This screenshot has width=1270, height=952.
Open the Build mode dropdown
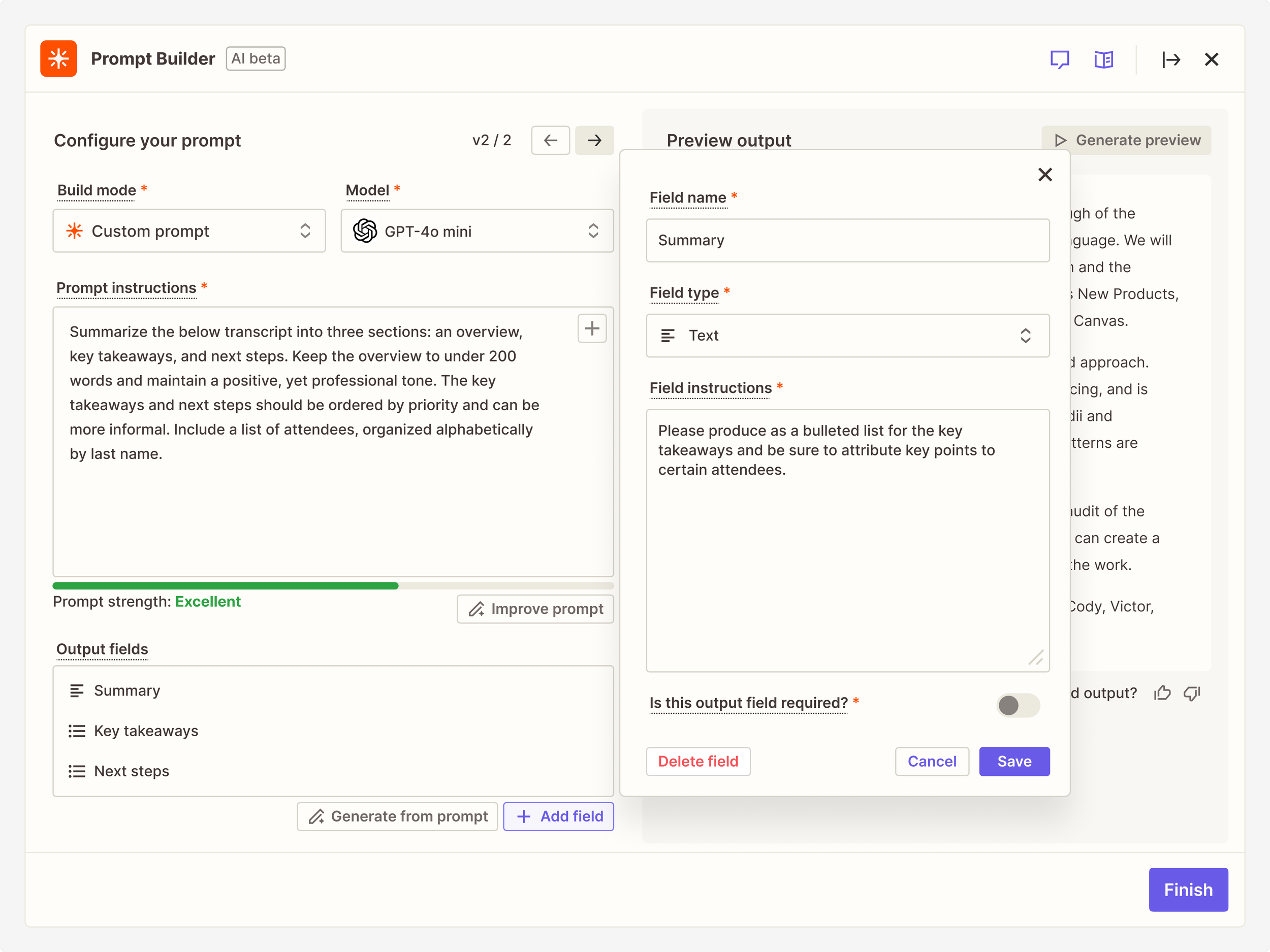pos(189,231)
